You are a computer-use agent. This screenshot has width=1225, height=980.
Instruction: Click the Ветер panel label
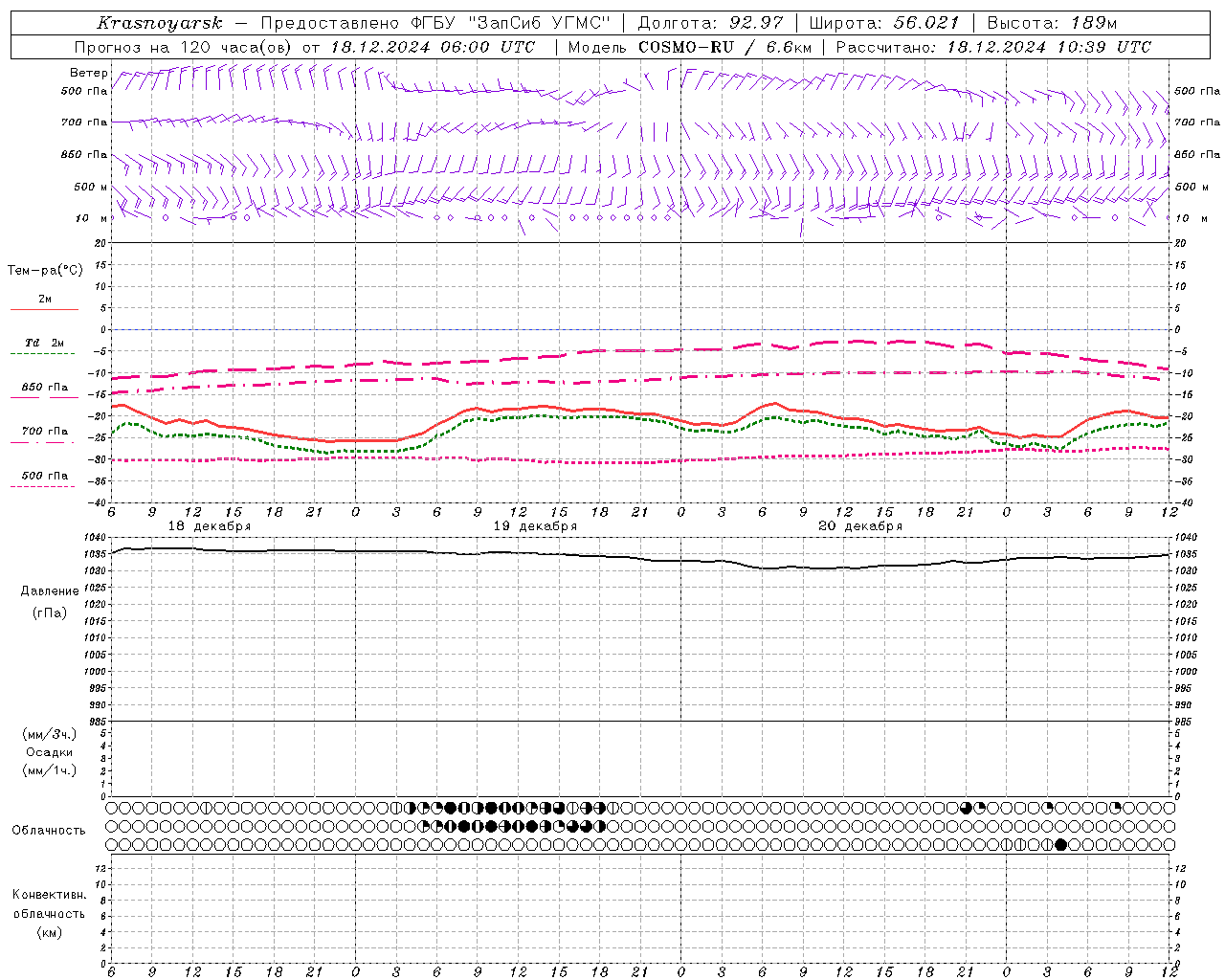pos(89,73)
